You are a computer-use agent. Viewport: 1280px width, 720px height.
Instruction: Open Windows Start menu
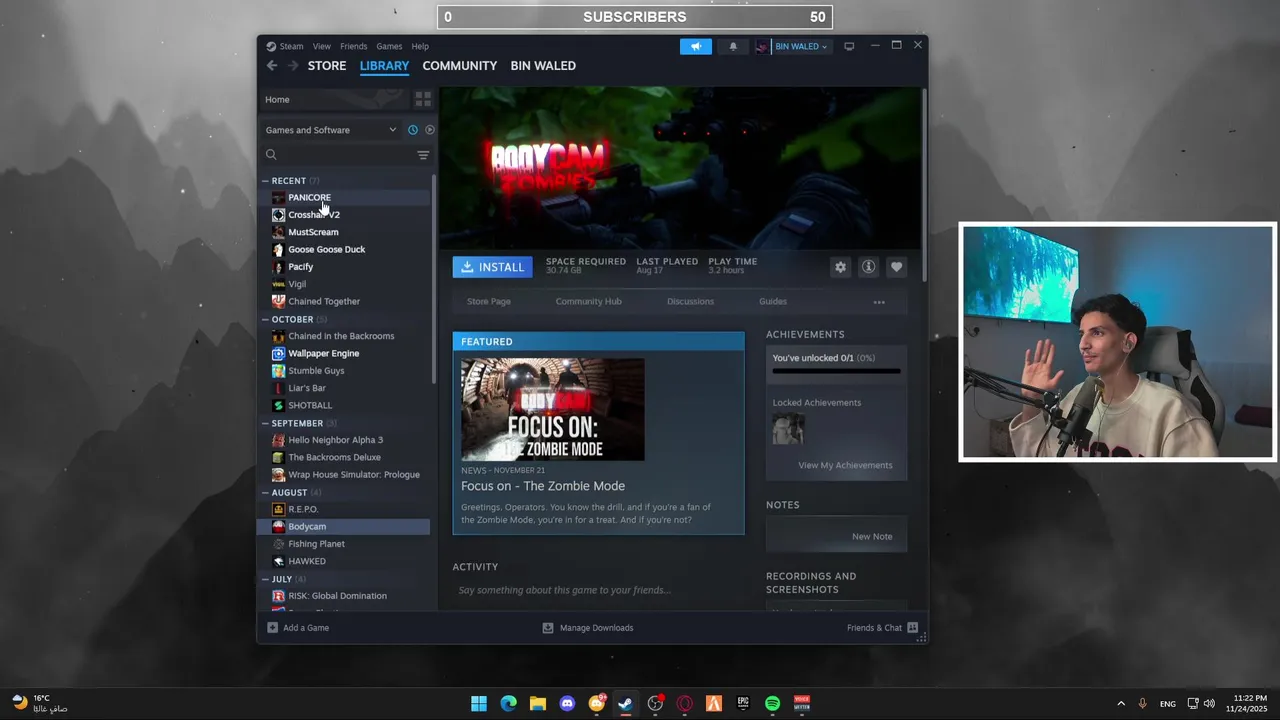tap(479, 704)
